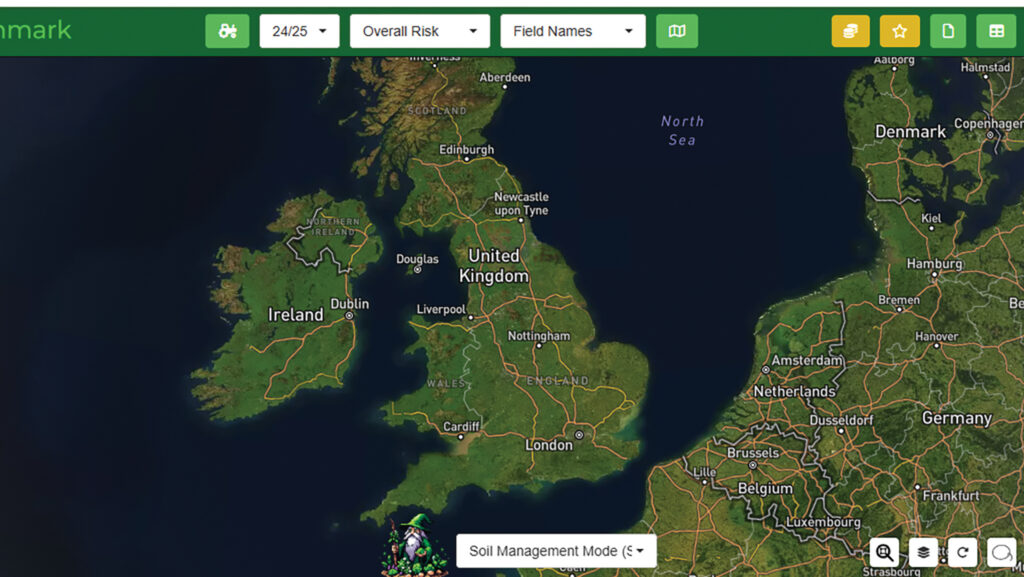This screenshot has height=577, width=1024.
Task: Open the green document page button
Action: coord(948,31)
